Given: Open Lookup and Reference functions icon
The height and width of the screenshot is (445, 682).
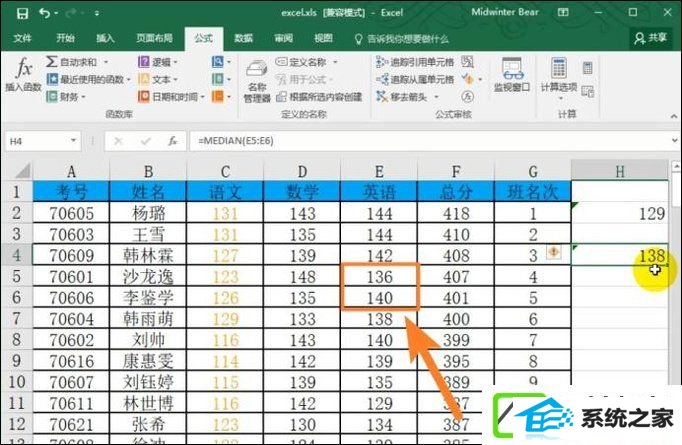Looking at the screenshot, I should (x=217, y=62).
